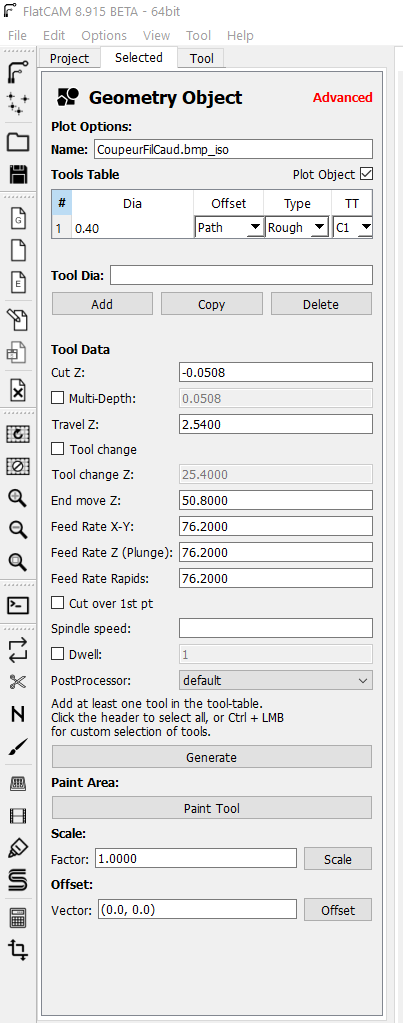The height and width of the screenshot is (1023, 403).
Task: Open the calculator tool icon
Action: click(x=18, y=919)
